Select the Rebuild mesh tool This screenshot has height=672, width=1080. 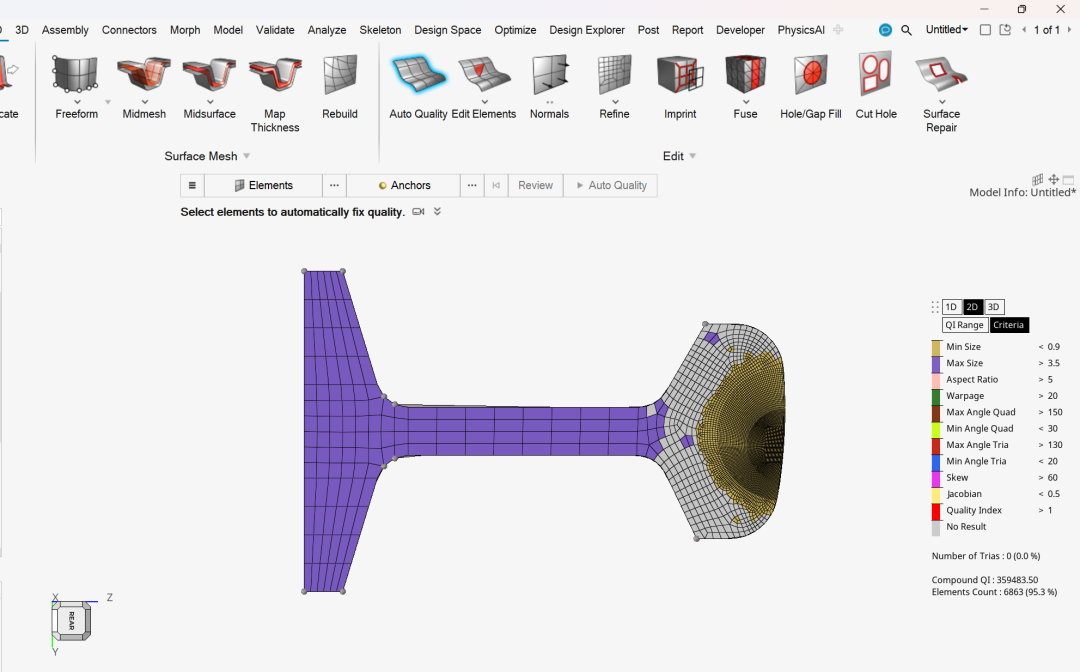click(340, 74)
